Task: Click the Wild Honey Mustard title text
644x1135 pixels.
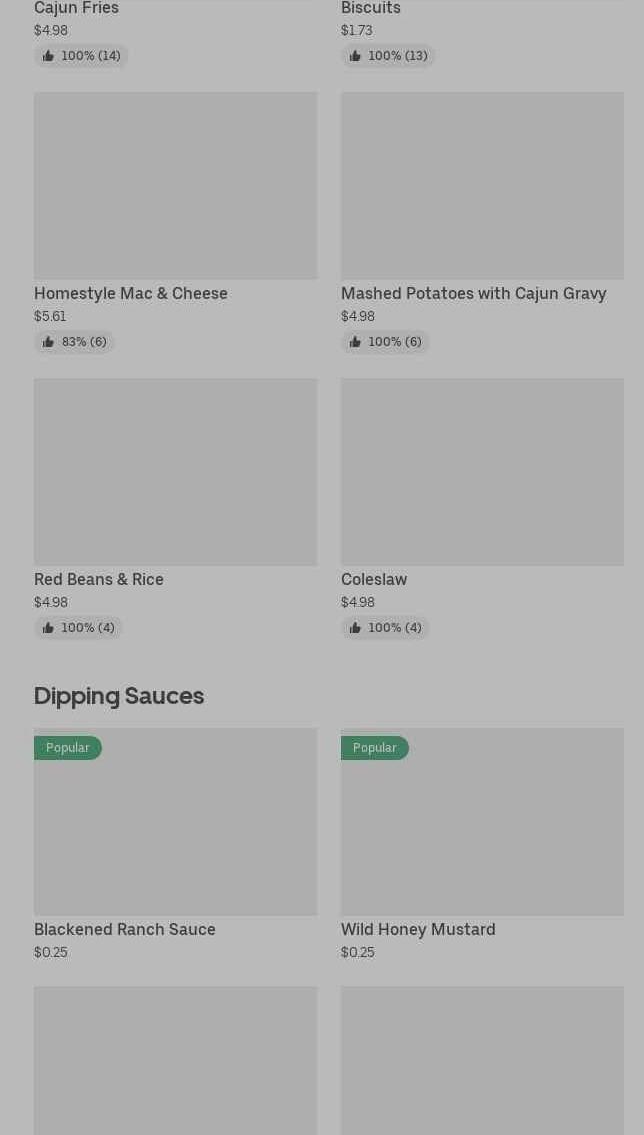Action: [418, 929]
